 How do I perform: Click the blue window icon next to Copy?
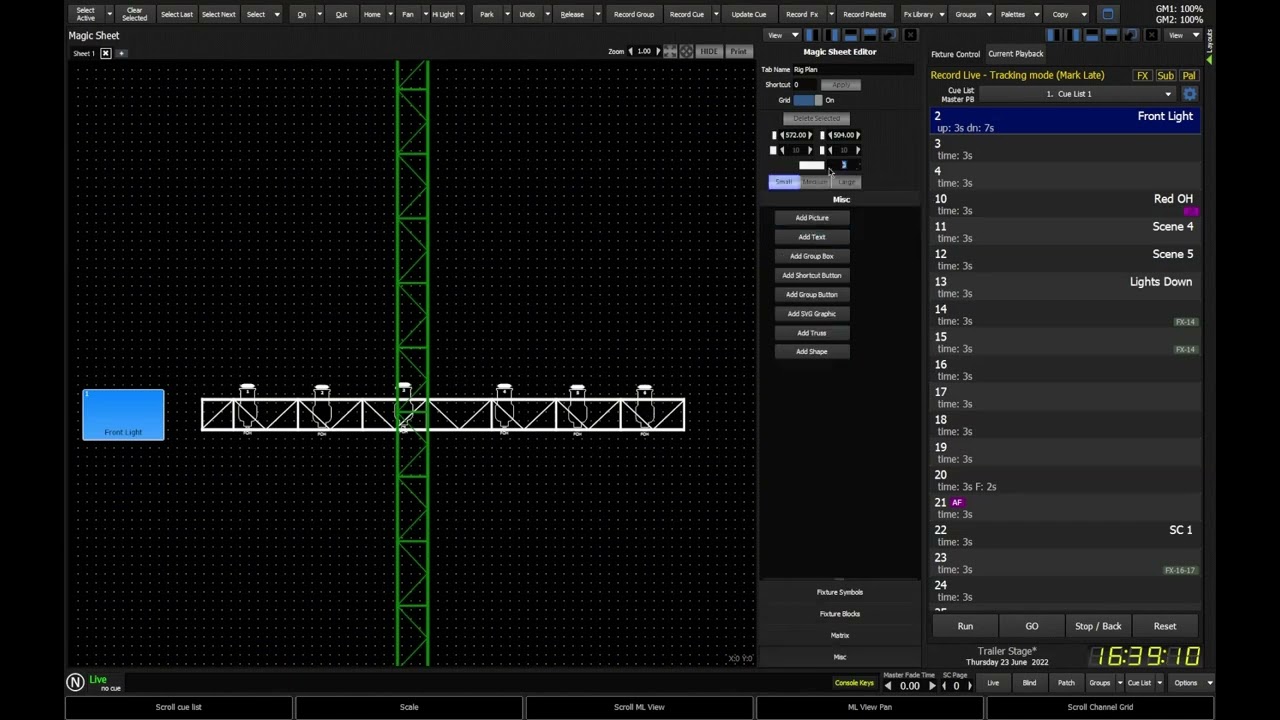pos(1107,14)
